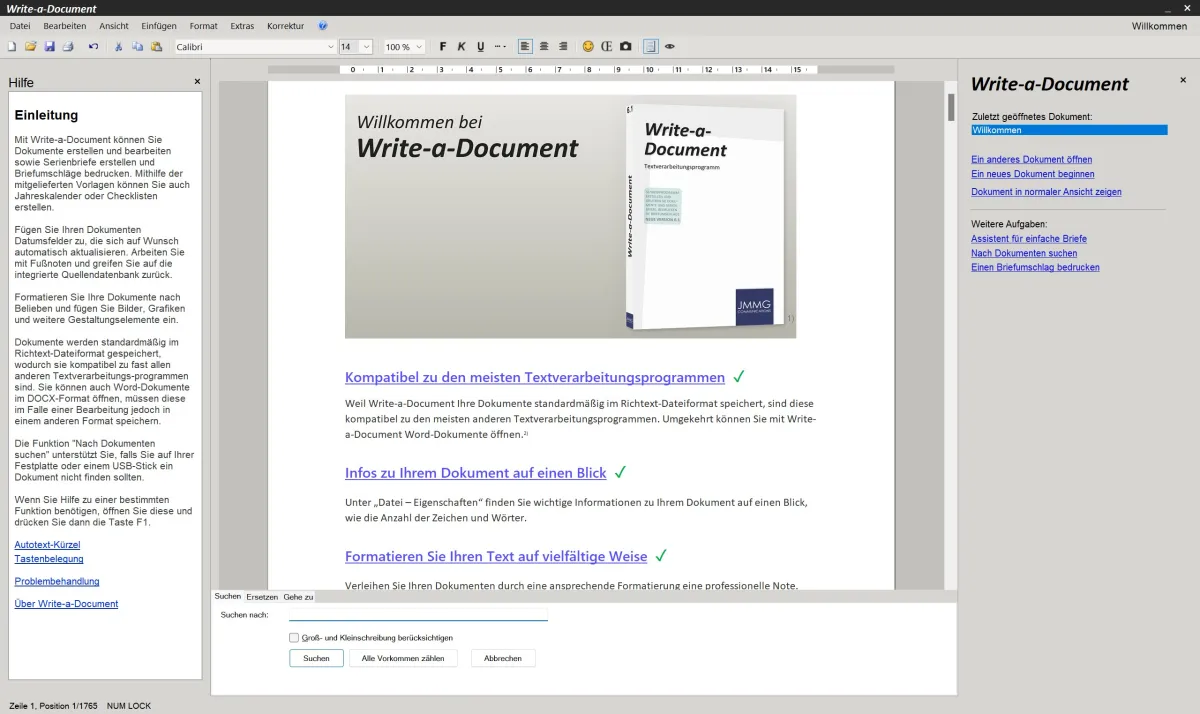Expand the font size dropdown
1200x714 pixels.
click(x=366, y=47)
